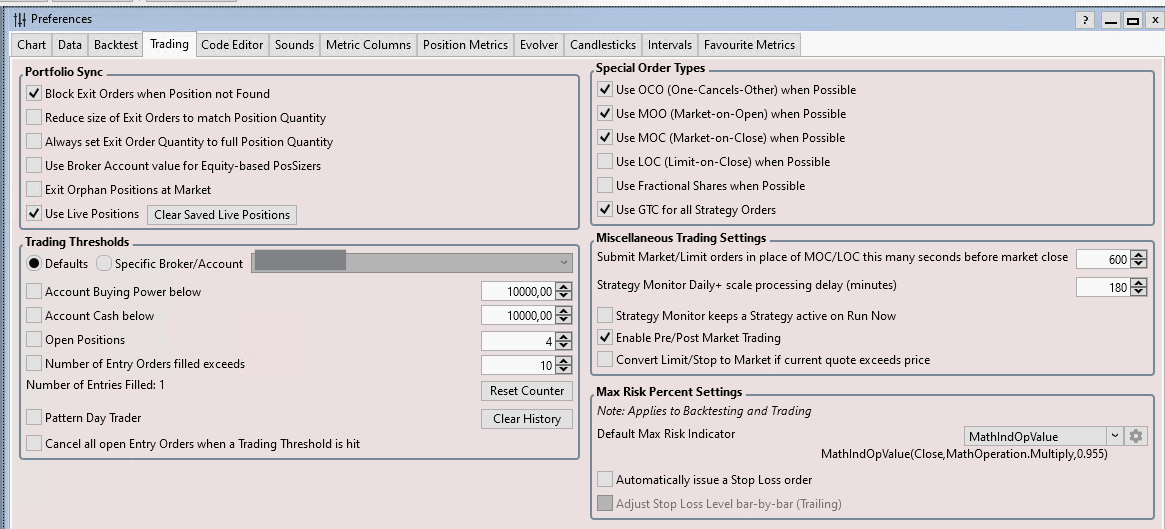Select the Specific Broker/Account radio button
1165x529 pixels.
[x=104, y=264]
